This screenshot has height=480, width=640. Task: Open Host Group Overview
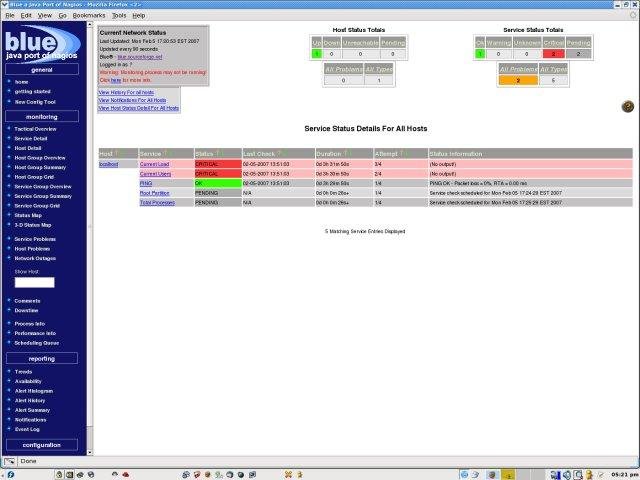40,158
